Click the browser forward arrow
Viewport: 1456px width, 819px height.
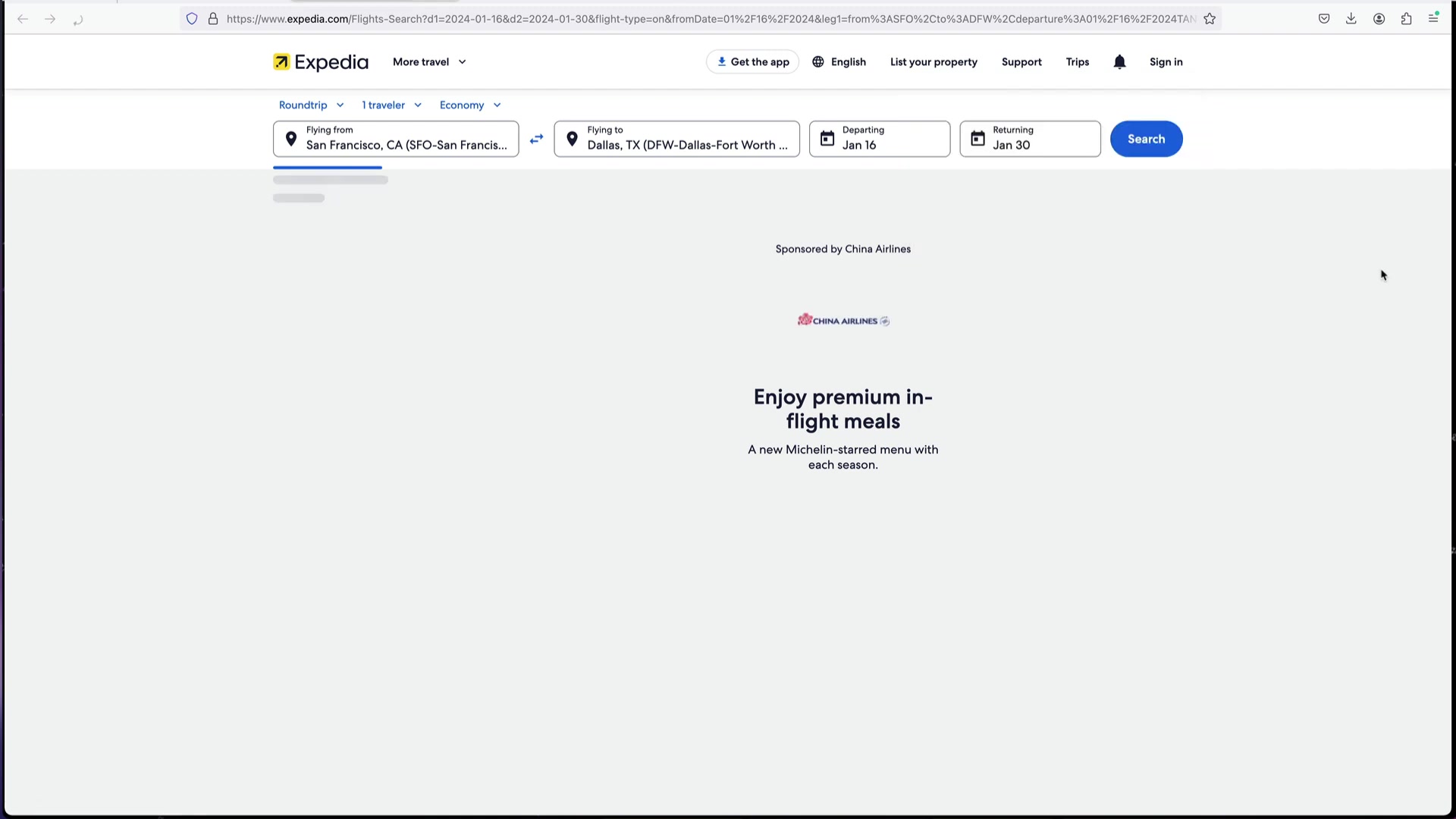pyautogui.click(x=50, y=19)
